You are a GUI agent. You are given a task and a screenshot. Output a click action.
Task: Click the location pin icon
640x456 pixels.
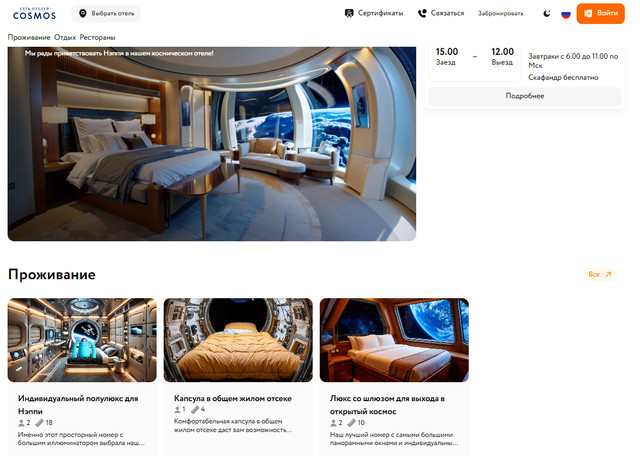(82, 13)
